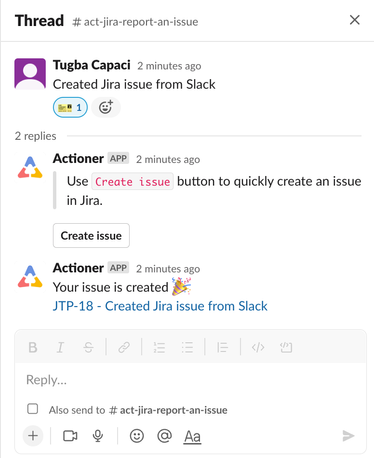This screenshot has height=458, width=374.
Task: Toggle bold formatting in the reply toolbar
Action: click(33, 348)
